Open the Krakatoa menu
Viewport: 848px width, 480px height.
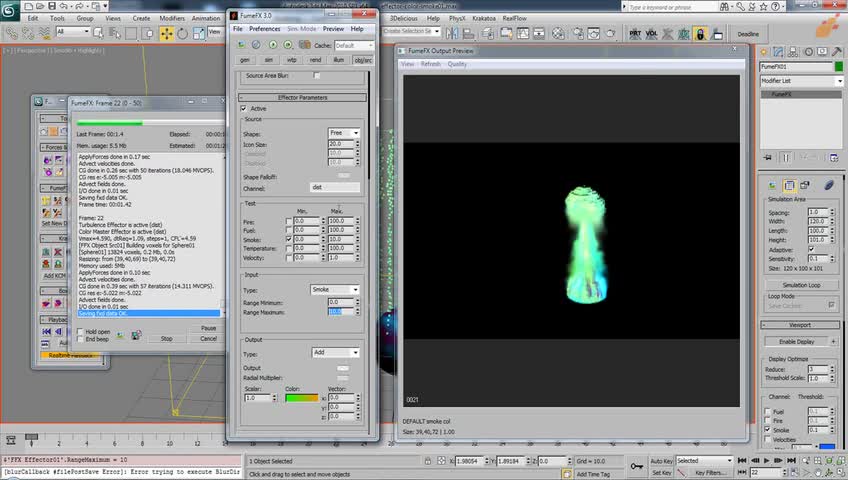(483, 18)
